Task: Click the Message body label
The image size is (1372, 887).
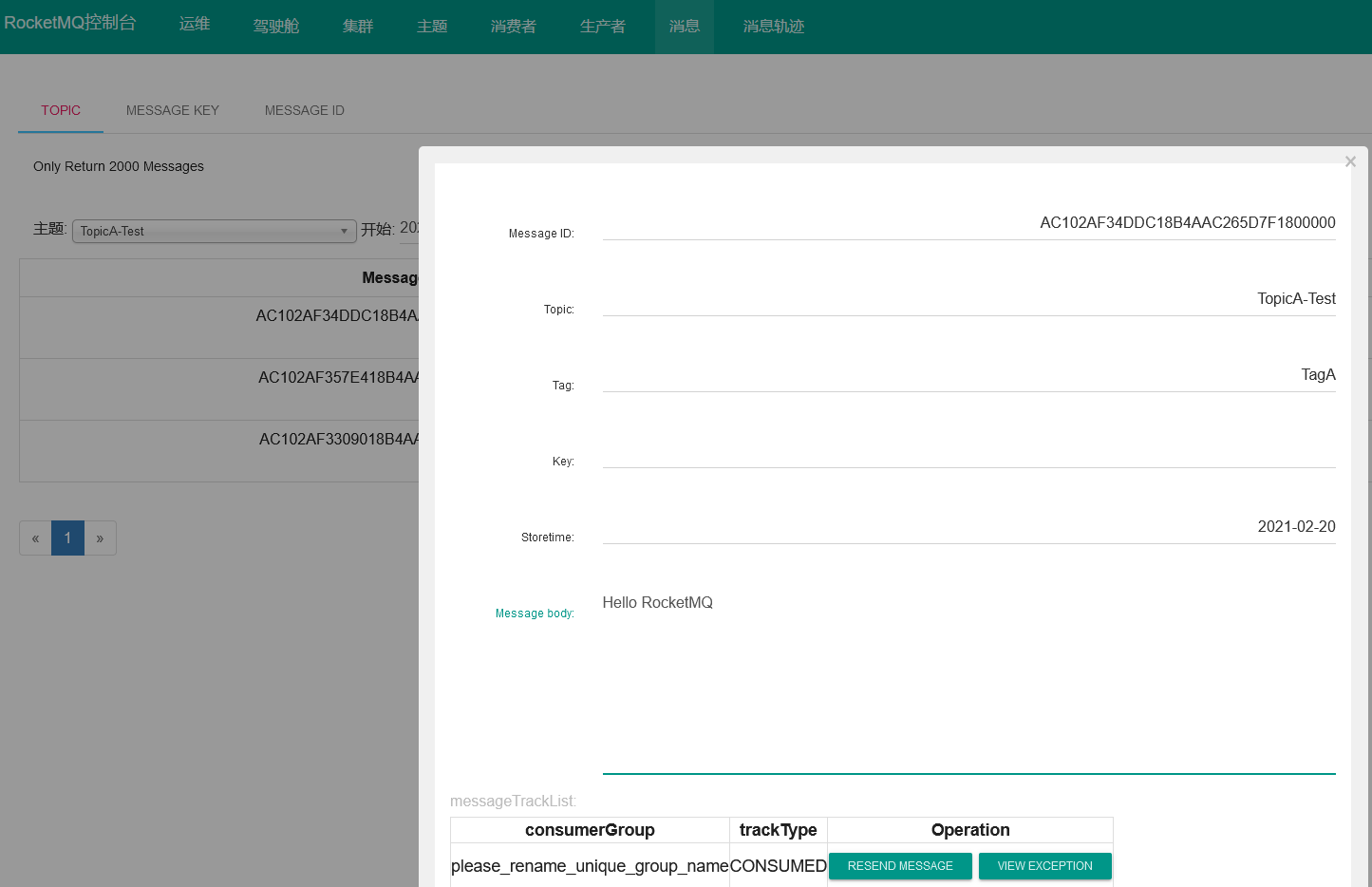Action: click(x=535, y=613)
